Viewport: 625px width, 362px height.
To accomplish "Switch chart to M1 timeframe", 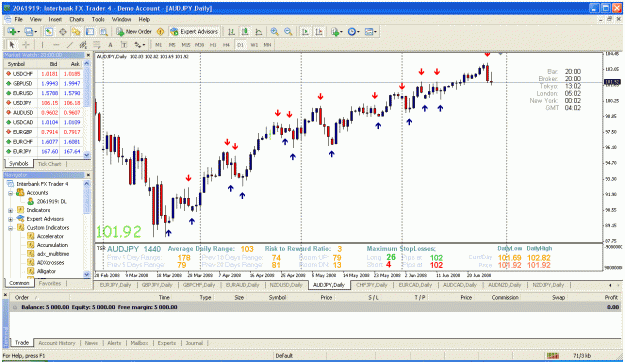I will pyautogui.click(x=158, y=45).
